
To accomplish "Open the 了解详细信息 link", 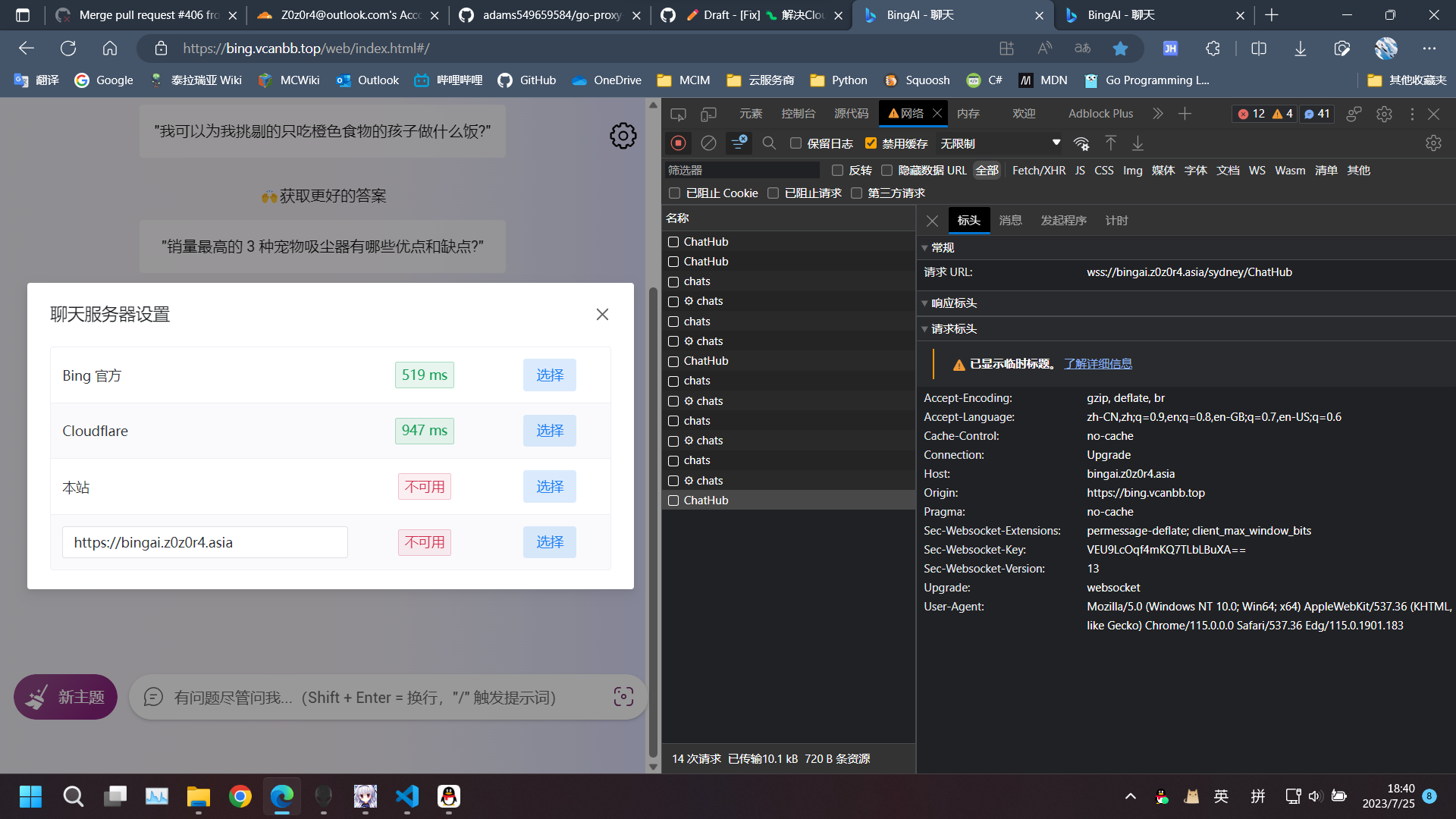I will point(1098,363).
